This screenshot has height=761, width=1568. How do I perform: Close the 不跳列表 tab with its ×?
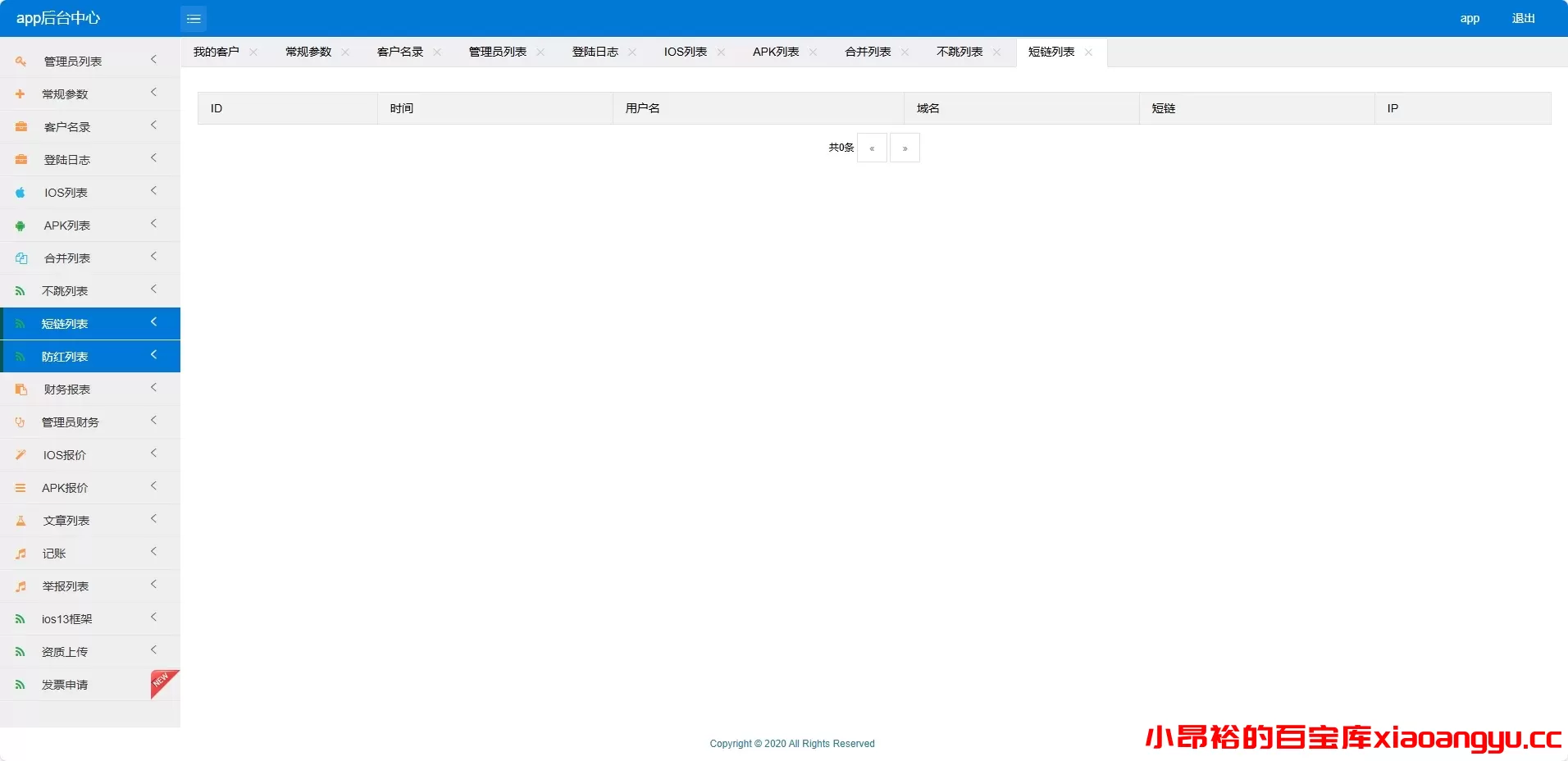point(997,52)
